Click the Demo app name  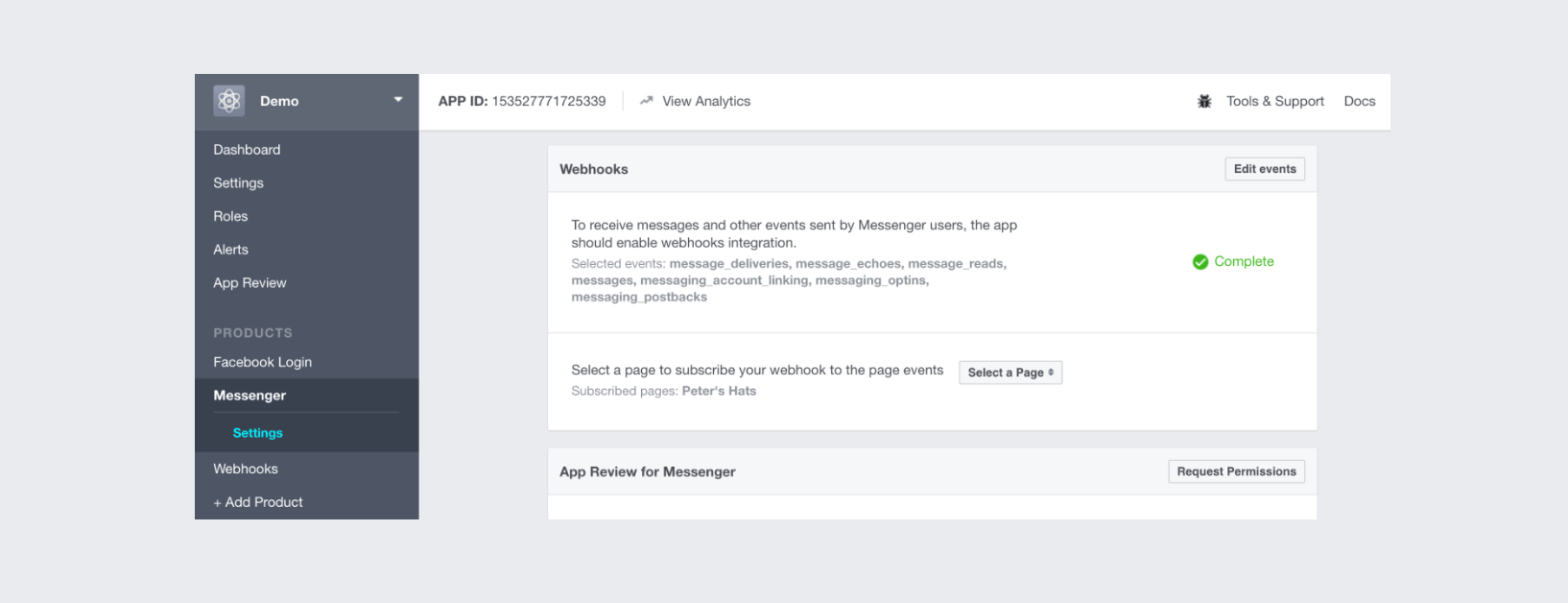(279, 101)
